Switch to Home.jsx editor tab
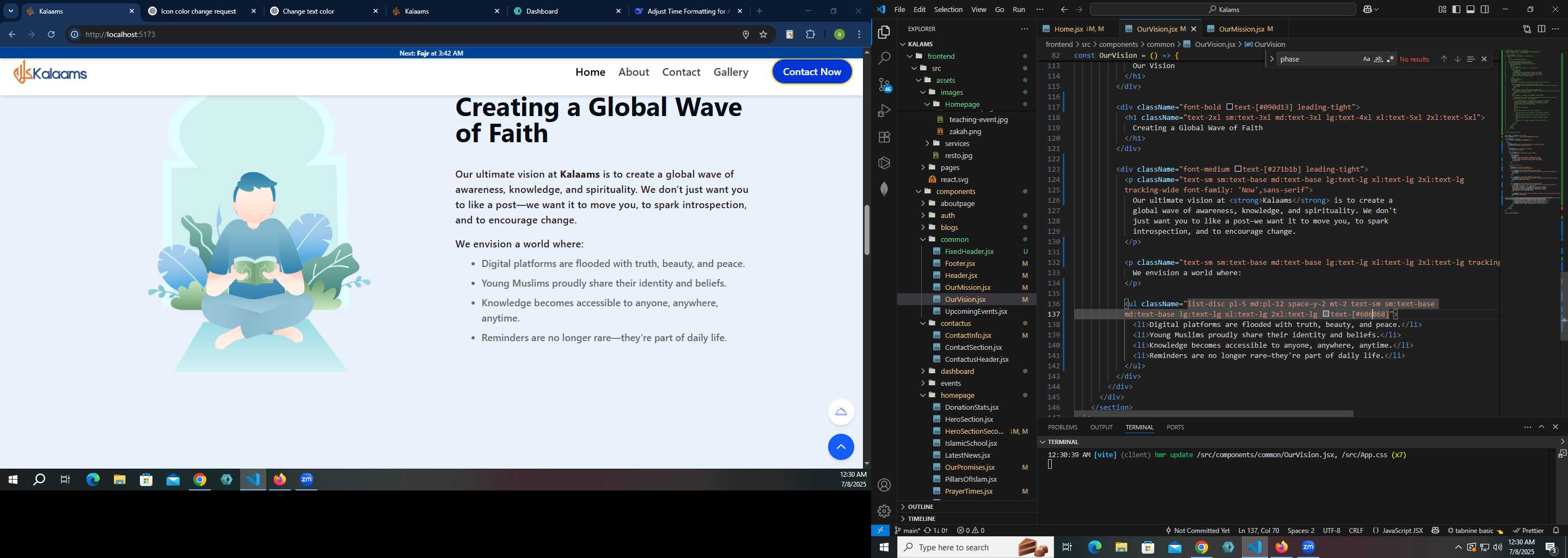1568x558 pixels. click(1077, 29)
